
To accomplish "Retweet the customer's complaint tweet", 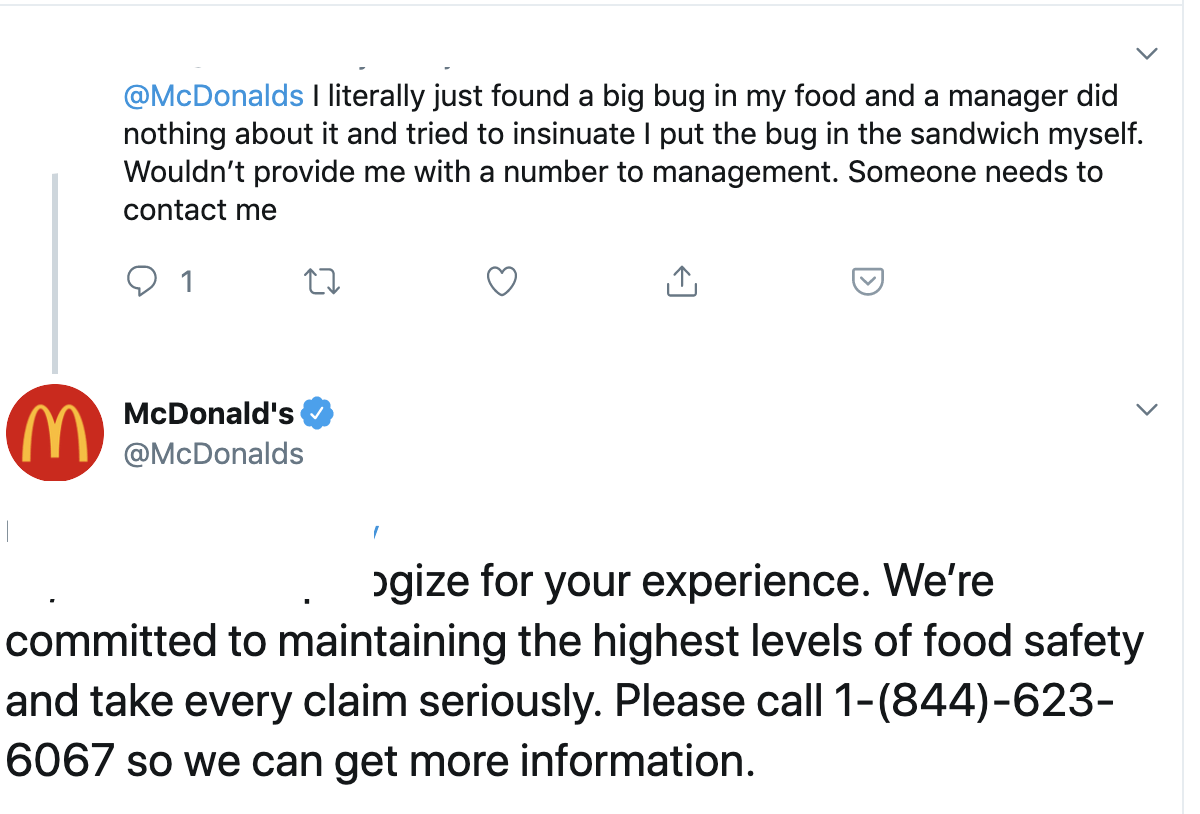I will (x=322, y=283).
